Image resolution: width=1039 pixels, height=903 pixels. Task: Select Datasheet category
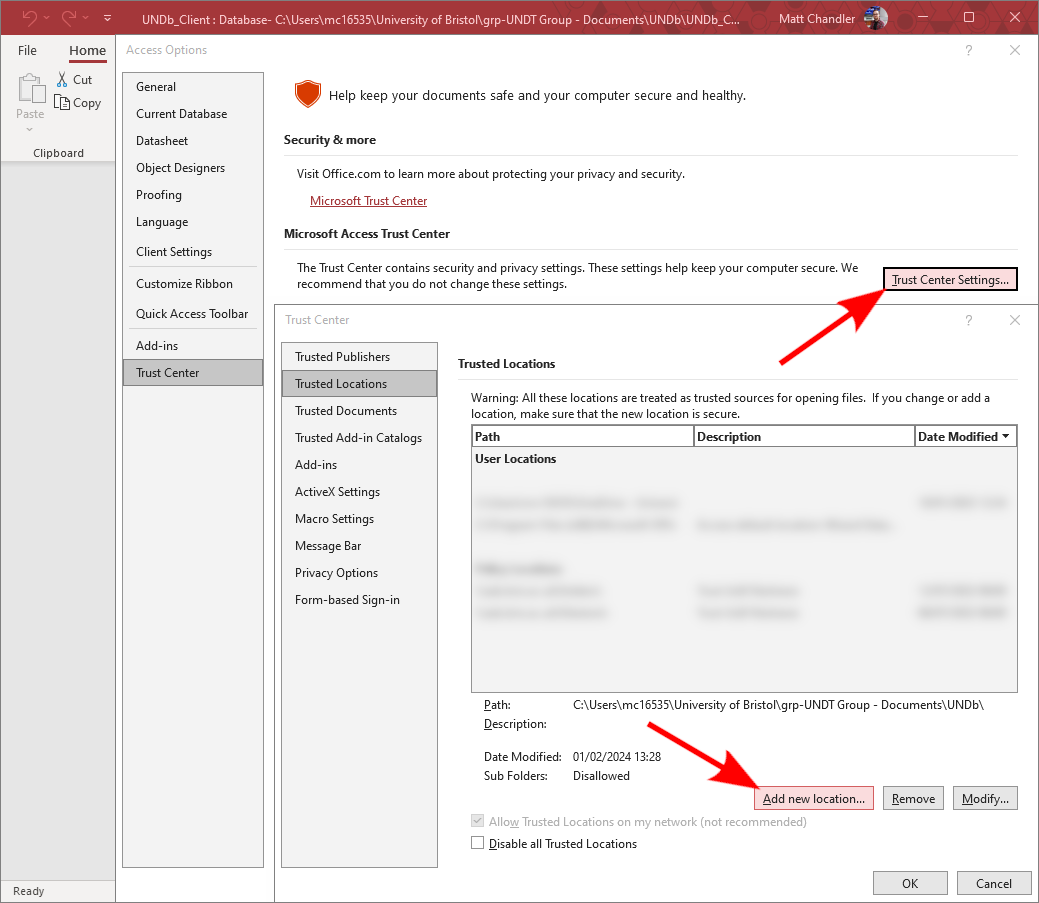193,141
